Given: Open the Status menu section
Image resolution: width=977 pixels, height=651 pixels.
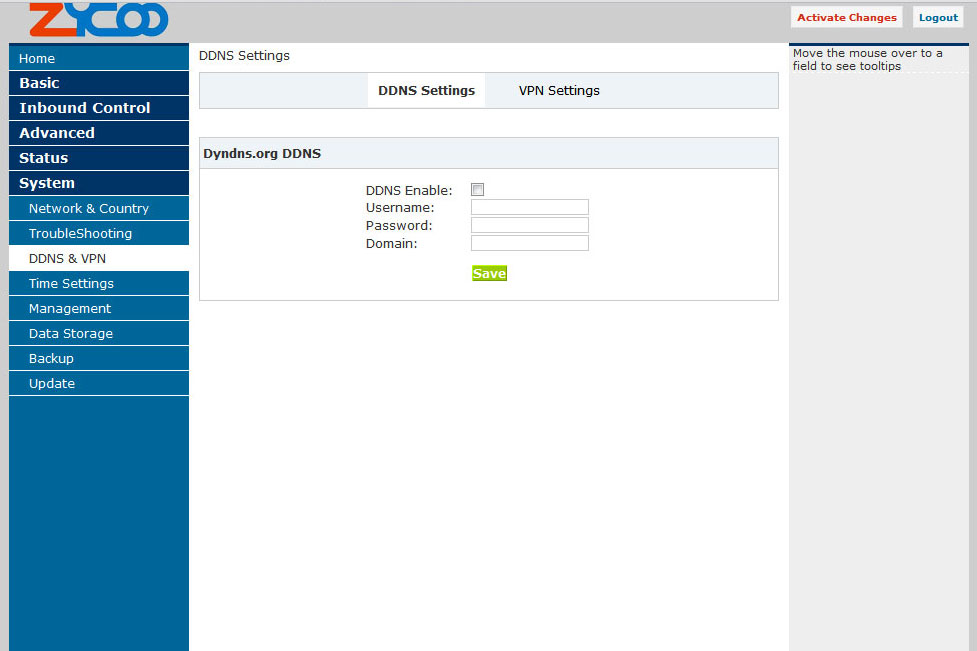Looking at the screenshot, I should pos(98,158).
